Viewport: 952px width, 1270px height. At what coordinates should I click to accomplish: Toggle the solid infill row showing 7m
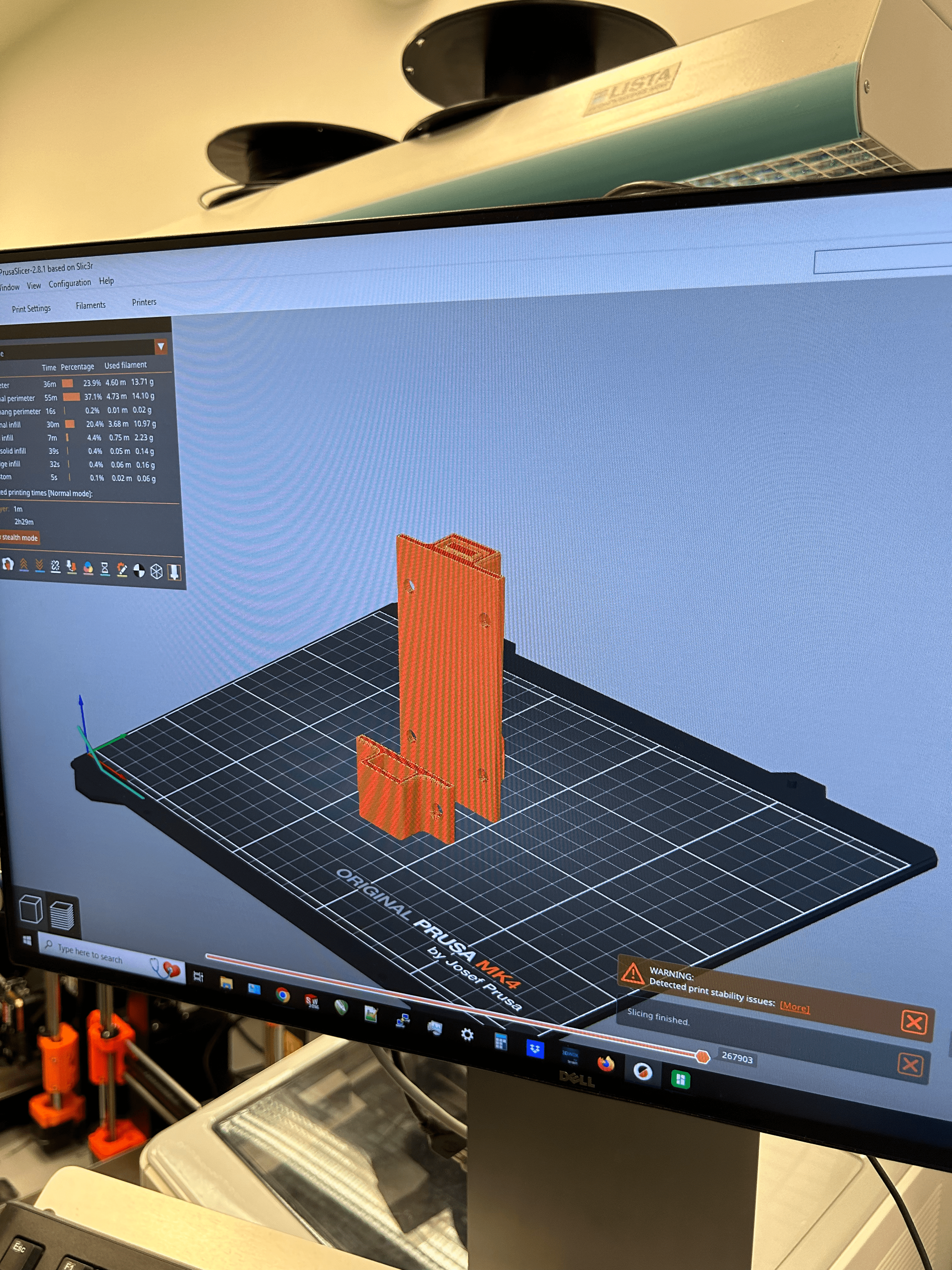coord(77,438)
